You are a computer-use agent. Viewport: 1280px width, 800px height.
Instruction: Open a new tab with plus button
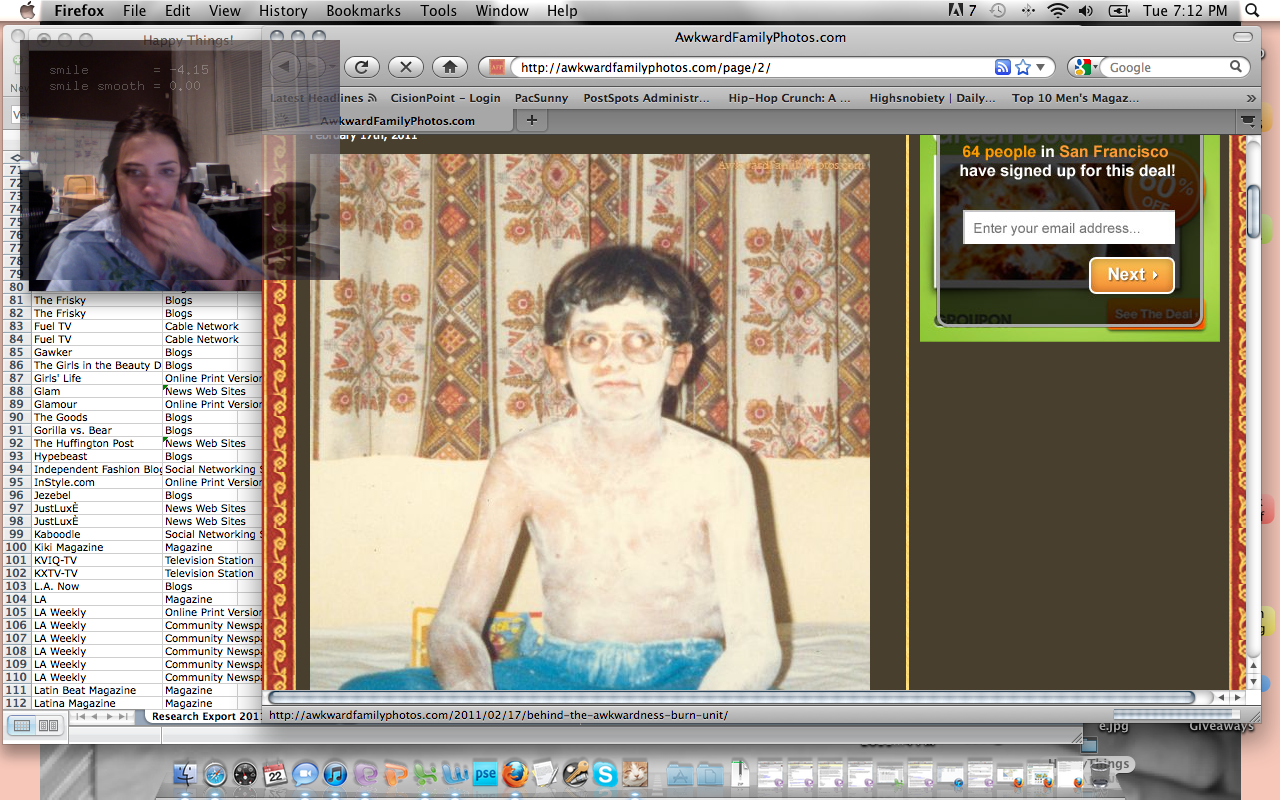531,120
